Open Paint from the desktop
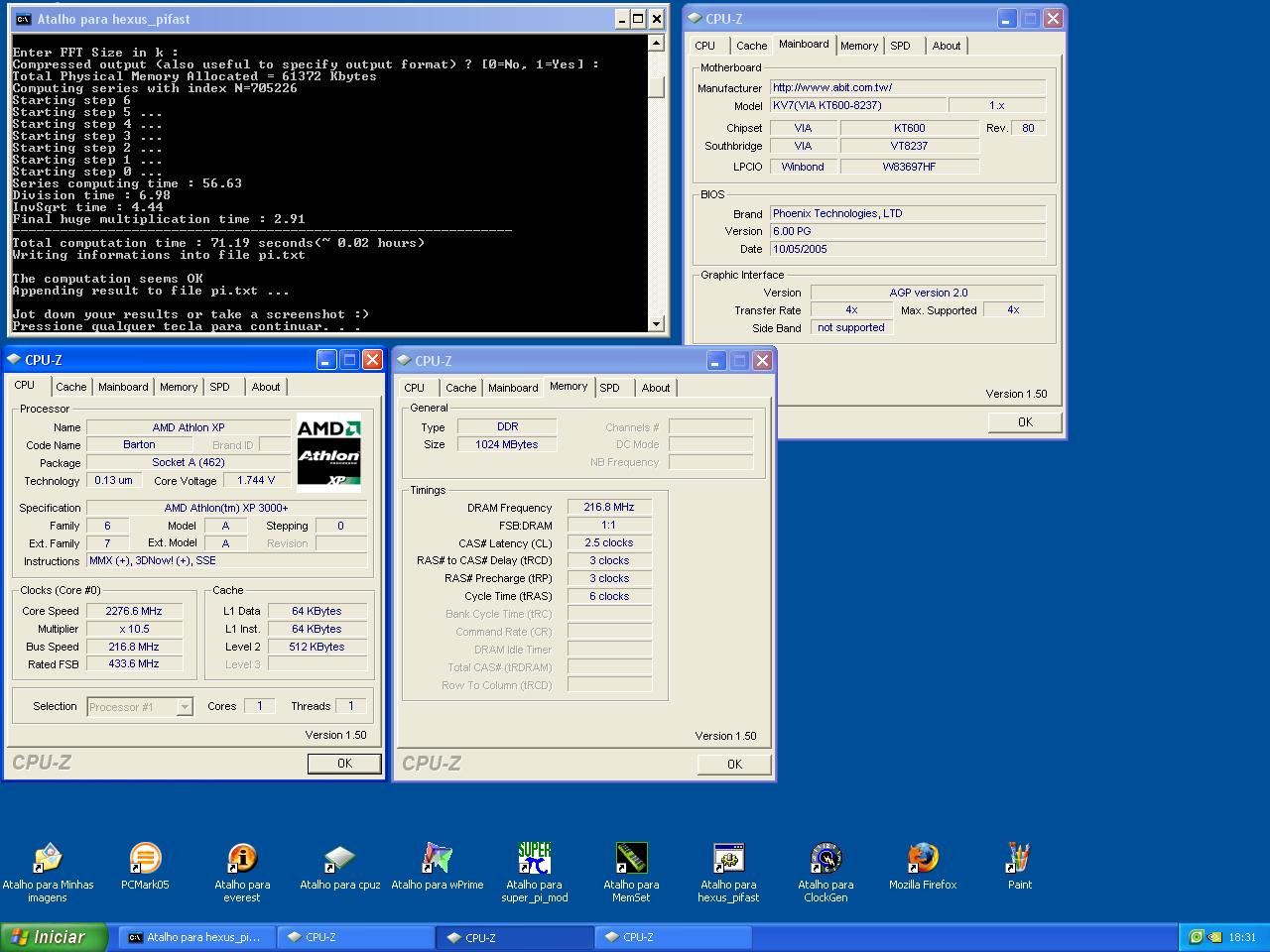Viewport: 1270px width, 952px height. coord(1020,859)
